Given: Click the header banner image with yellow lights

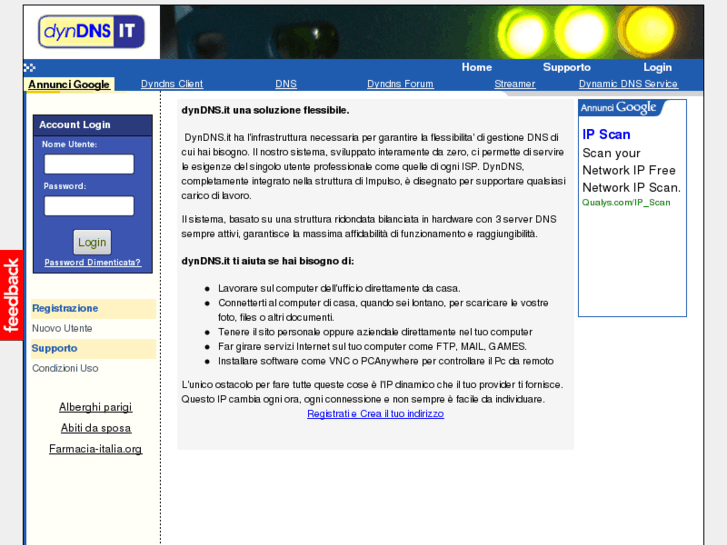Looking at the screenshot, I should pos(432,32).
